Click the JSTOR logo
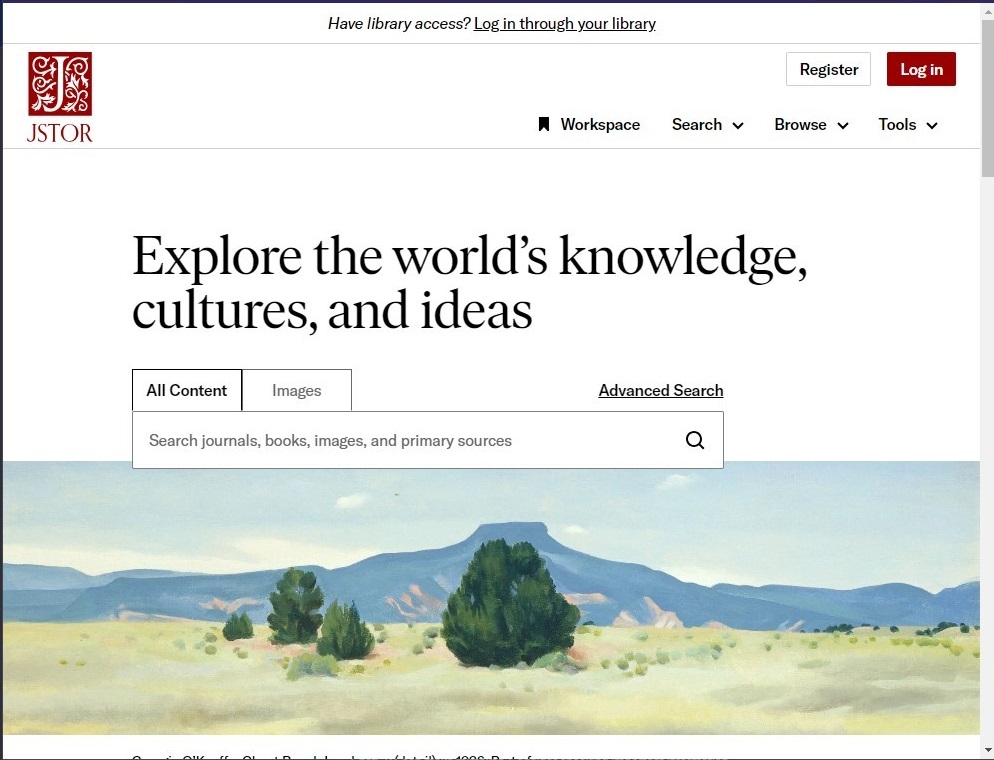 (x=60, y=97)
